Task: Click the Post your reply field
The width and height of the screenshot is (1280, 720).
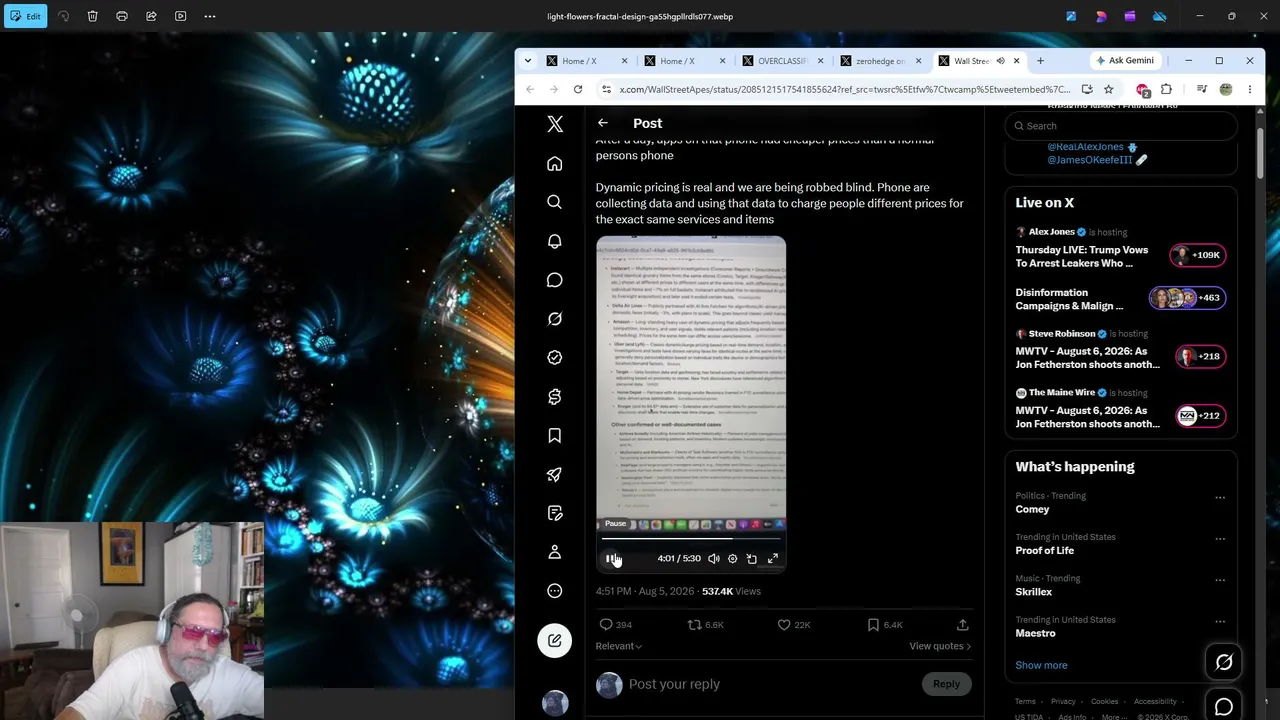Action: click(x=770, y=684)
